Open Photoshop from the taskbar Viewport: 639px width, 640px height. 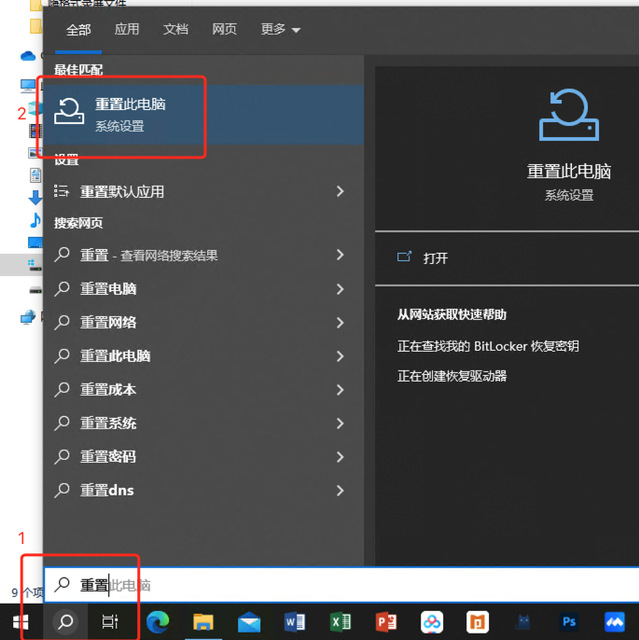click(569, 622)
